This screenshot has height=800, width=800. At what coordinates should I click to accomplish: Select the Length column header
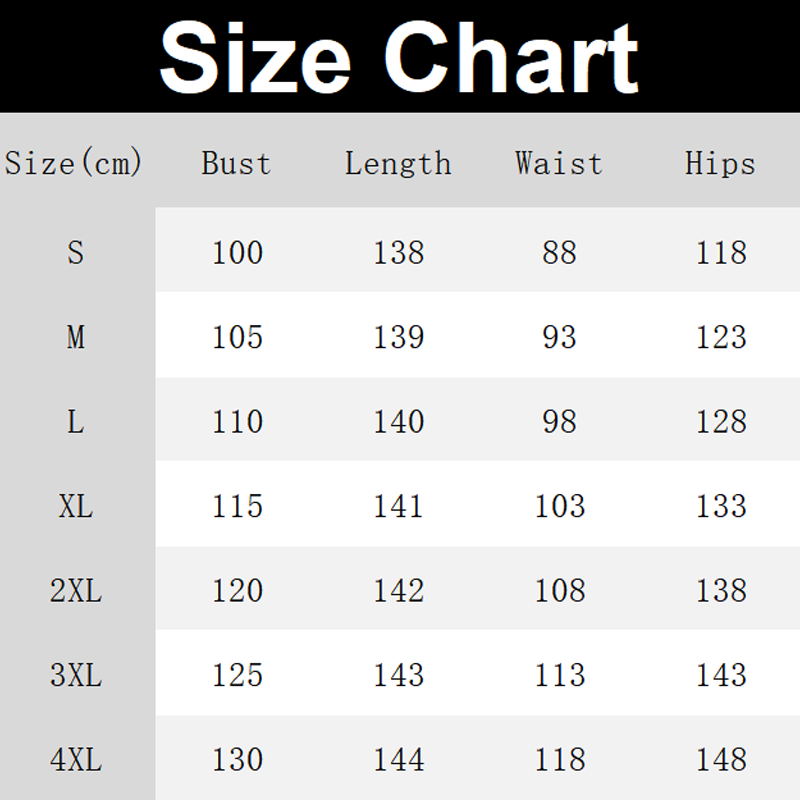pos(398,163)
